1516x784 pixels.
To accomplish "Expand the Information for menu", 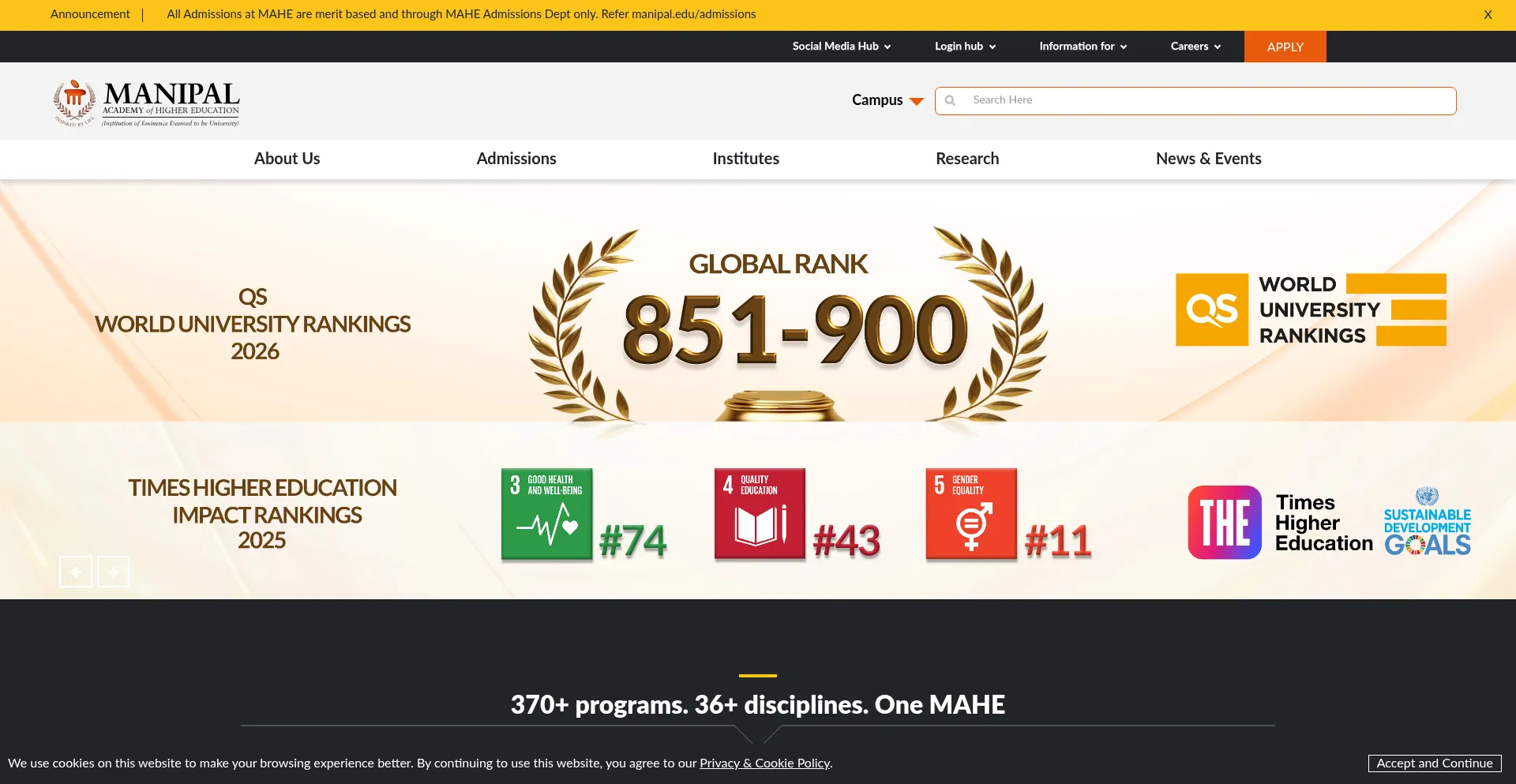I will 1083,47.
